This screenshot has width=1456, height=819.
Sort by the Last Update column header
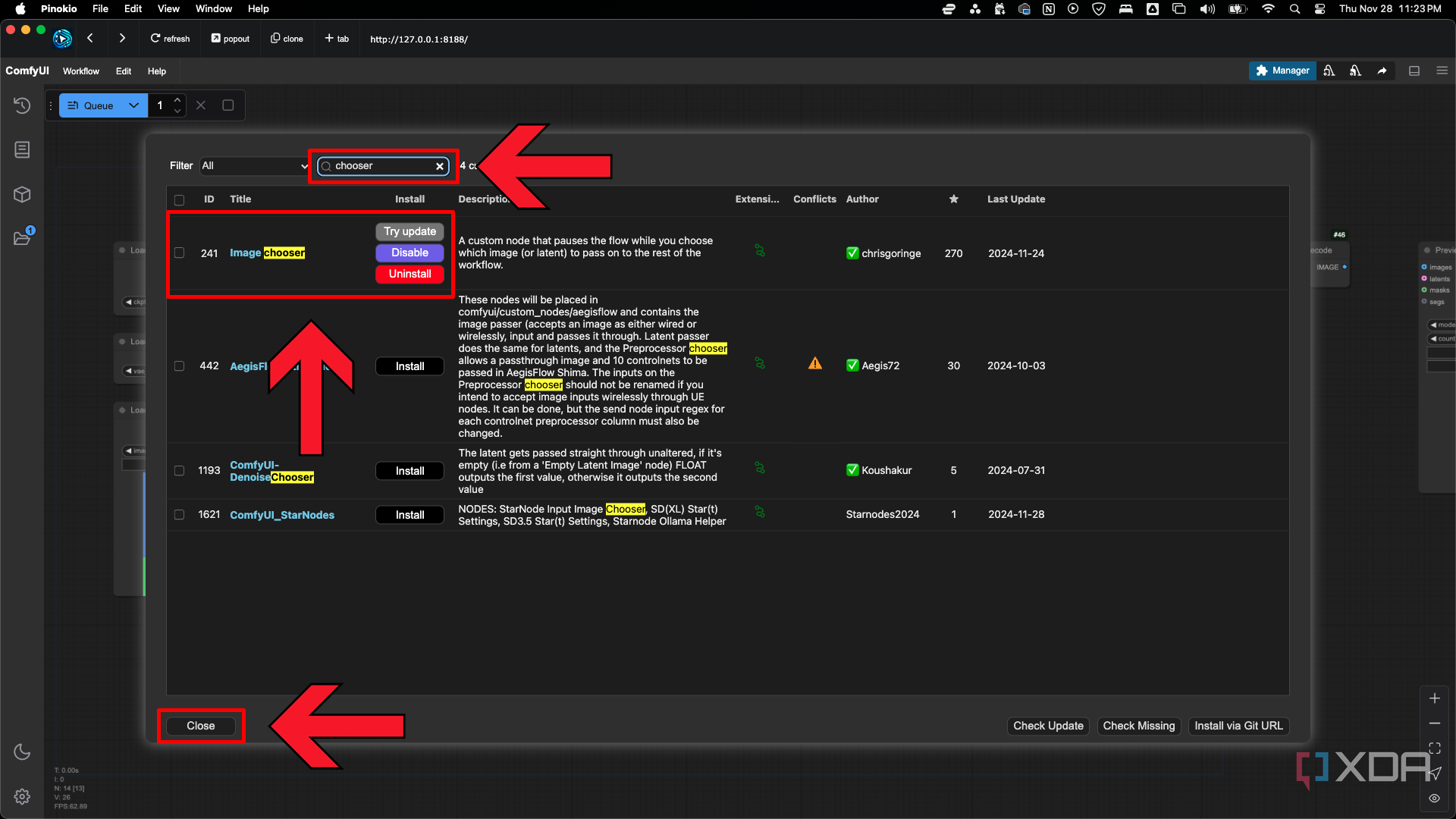click(1015, 199)
